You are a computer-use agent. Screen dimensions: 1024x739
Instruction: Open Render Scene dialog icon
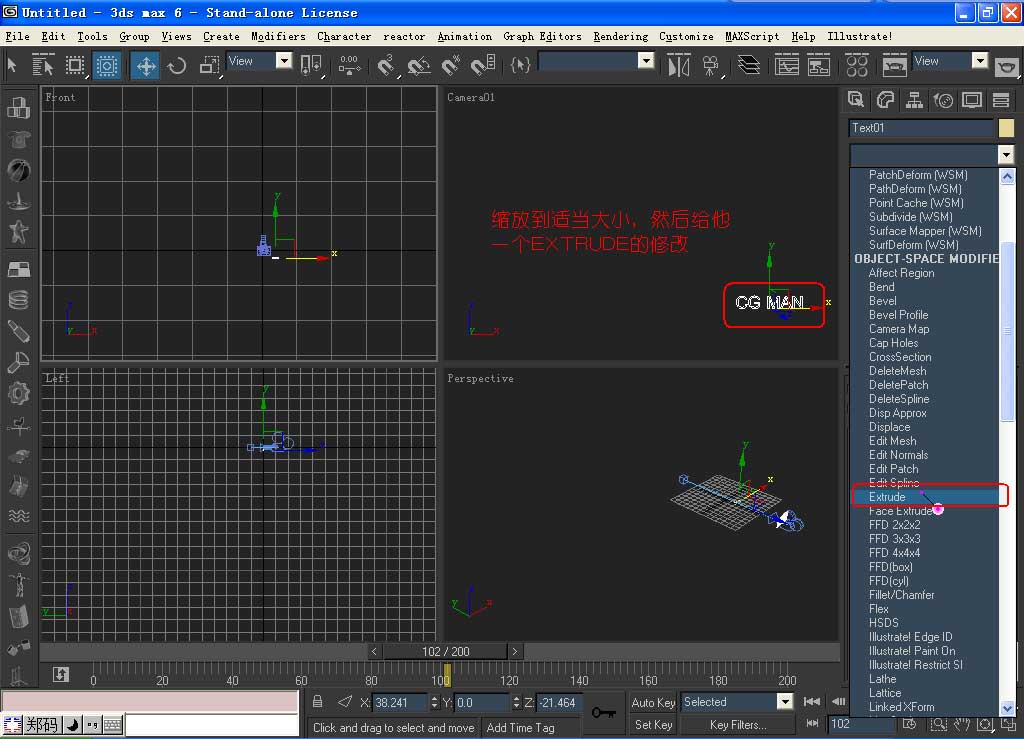(x=894, y=65)
